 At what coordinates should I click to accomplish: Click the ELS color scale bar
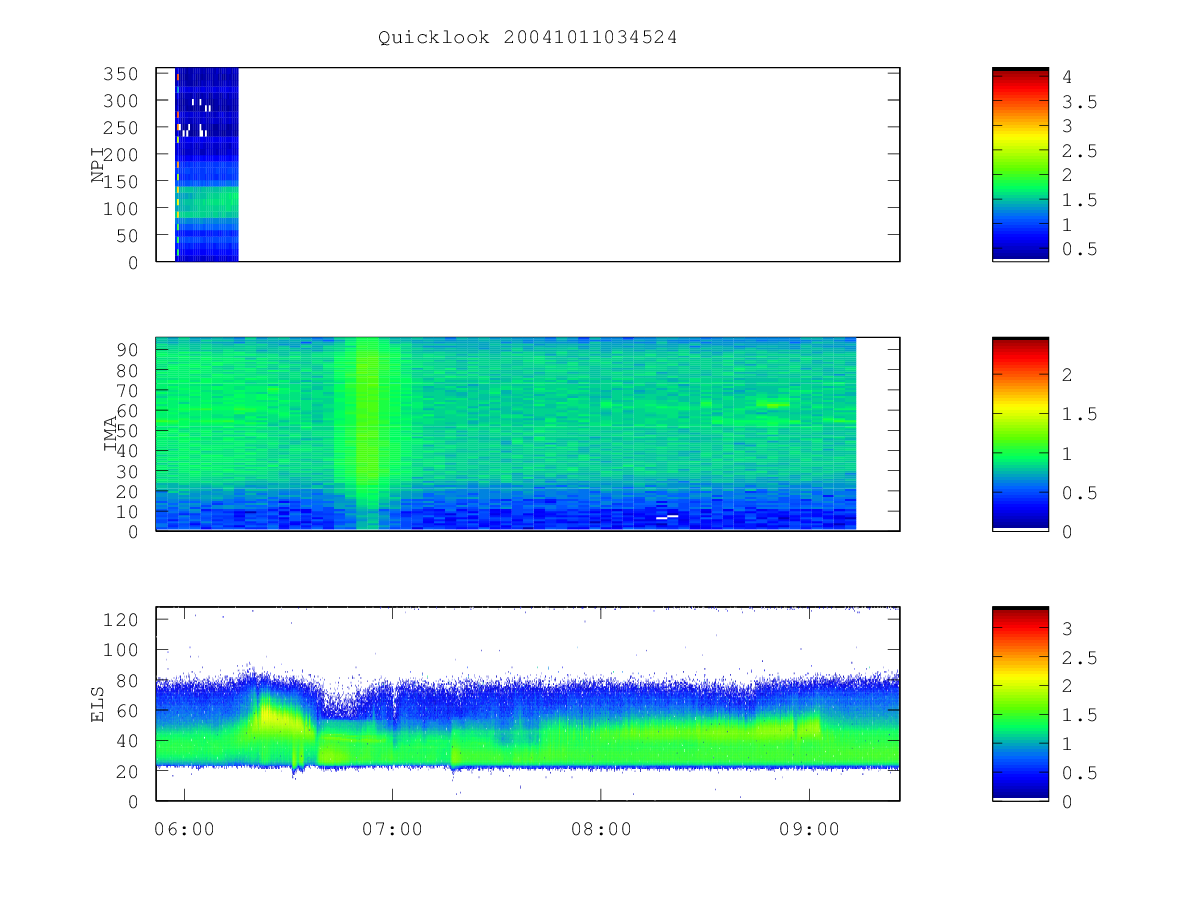[1020, 703]
